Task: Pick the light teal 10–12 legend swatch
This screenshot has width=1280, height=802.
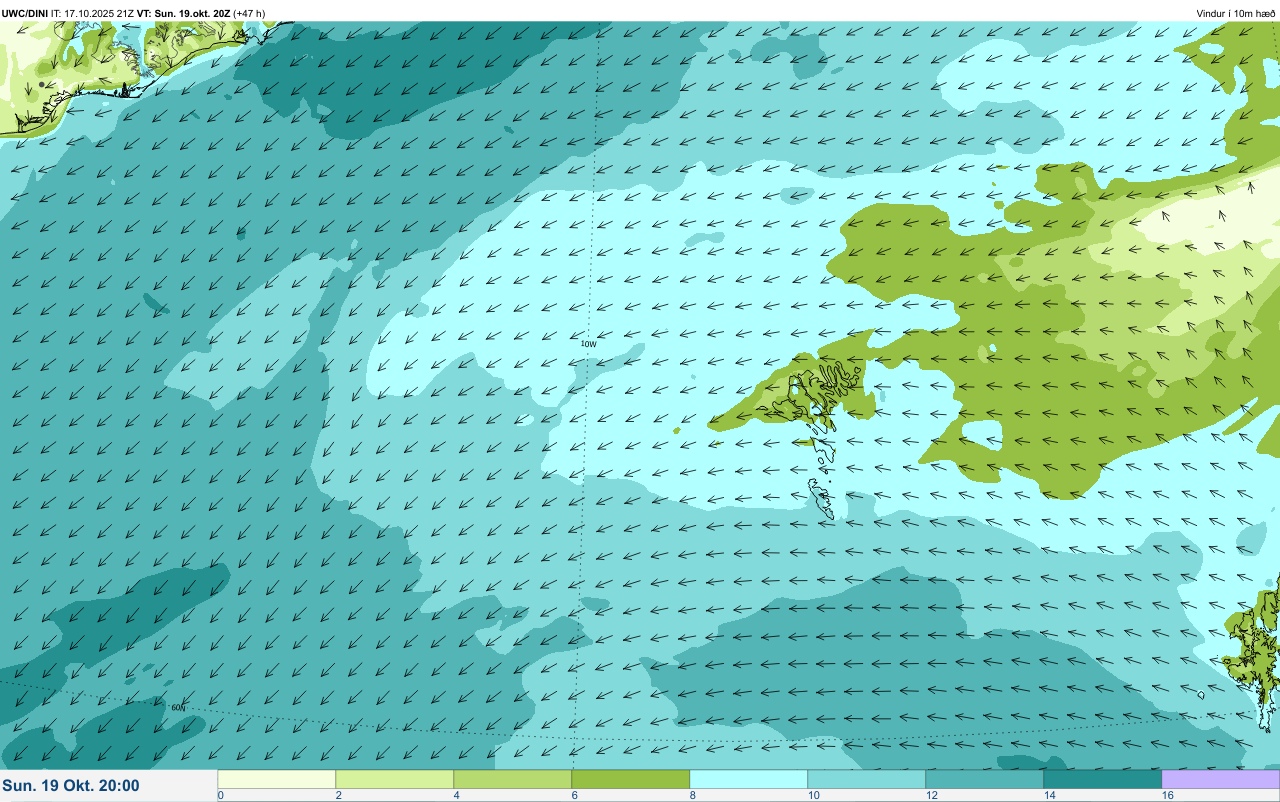Action: point(867,779)
